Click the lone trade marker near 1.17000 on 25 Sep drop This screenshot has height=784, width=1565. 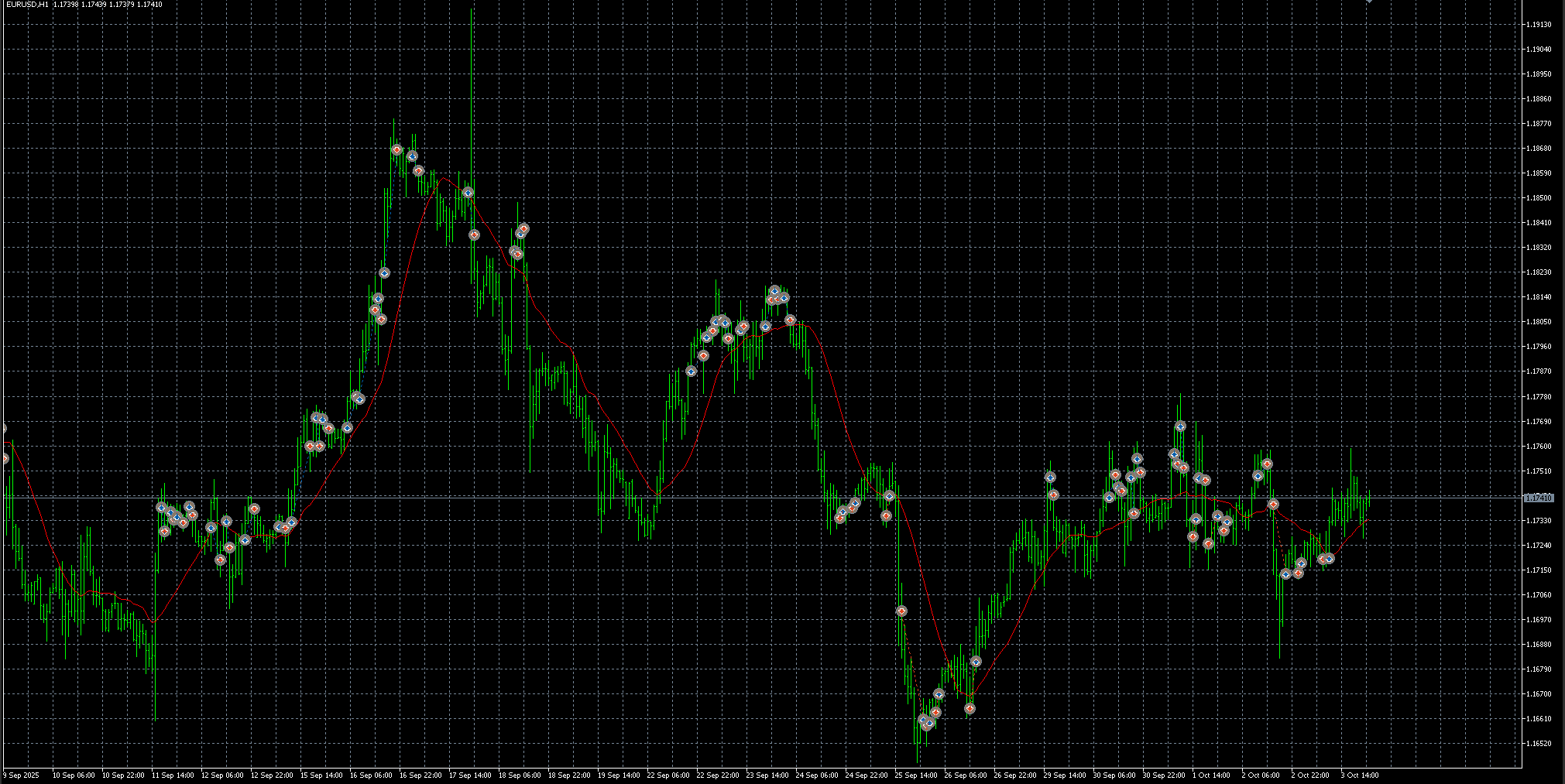(x=901, y=611)
